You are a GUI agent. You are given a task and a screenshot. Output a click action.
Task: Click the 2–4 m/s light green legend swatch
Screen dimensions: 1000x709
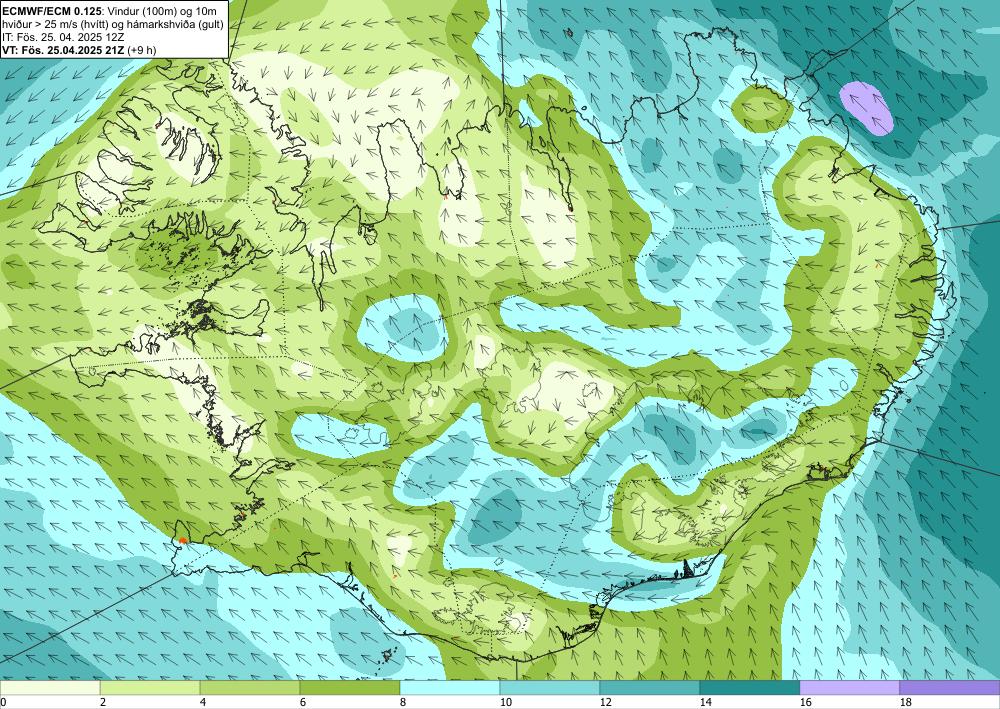[150, 687]
